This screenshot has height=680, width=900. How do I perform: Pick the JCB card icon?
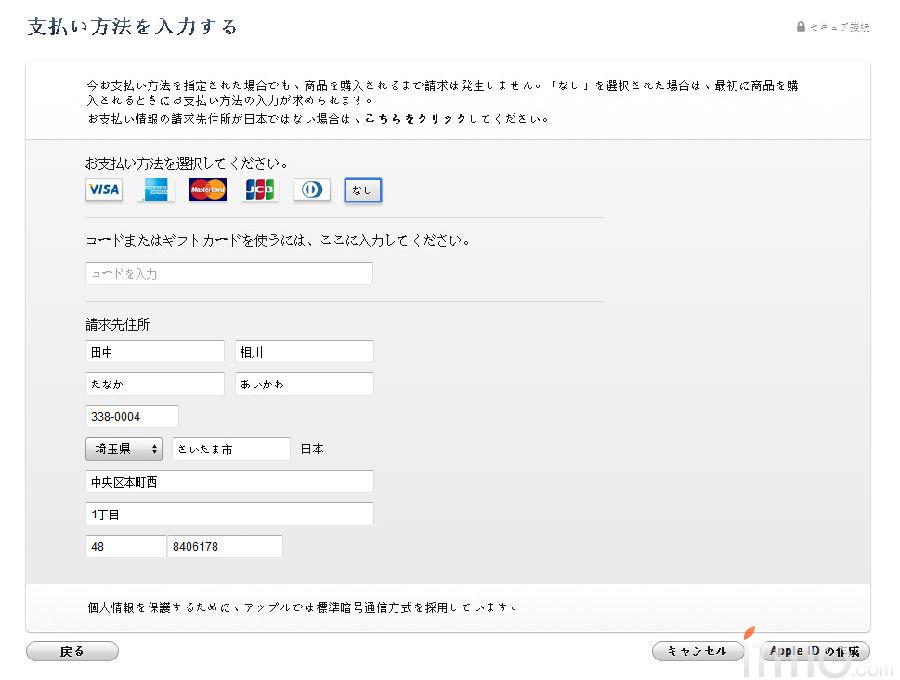tap(260, 190)
